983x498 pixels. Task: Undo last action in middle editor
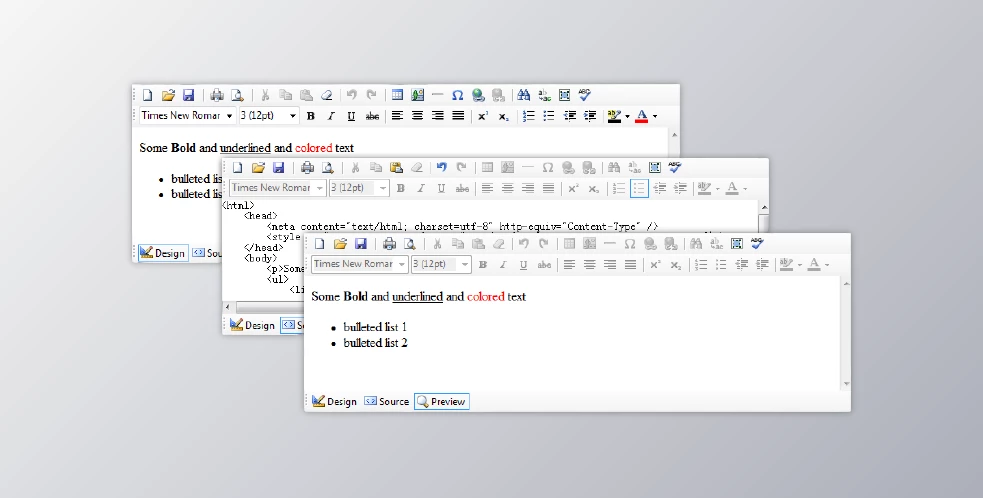(x=441, y=167)
